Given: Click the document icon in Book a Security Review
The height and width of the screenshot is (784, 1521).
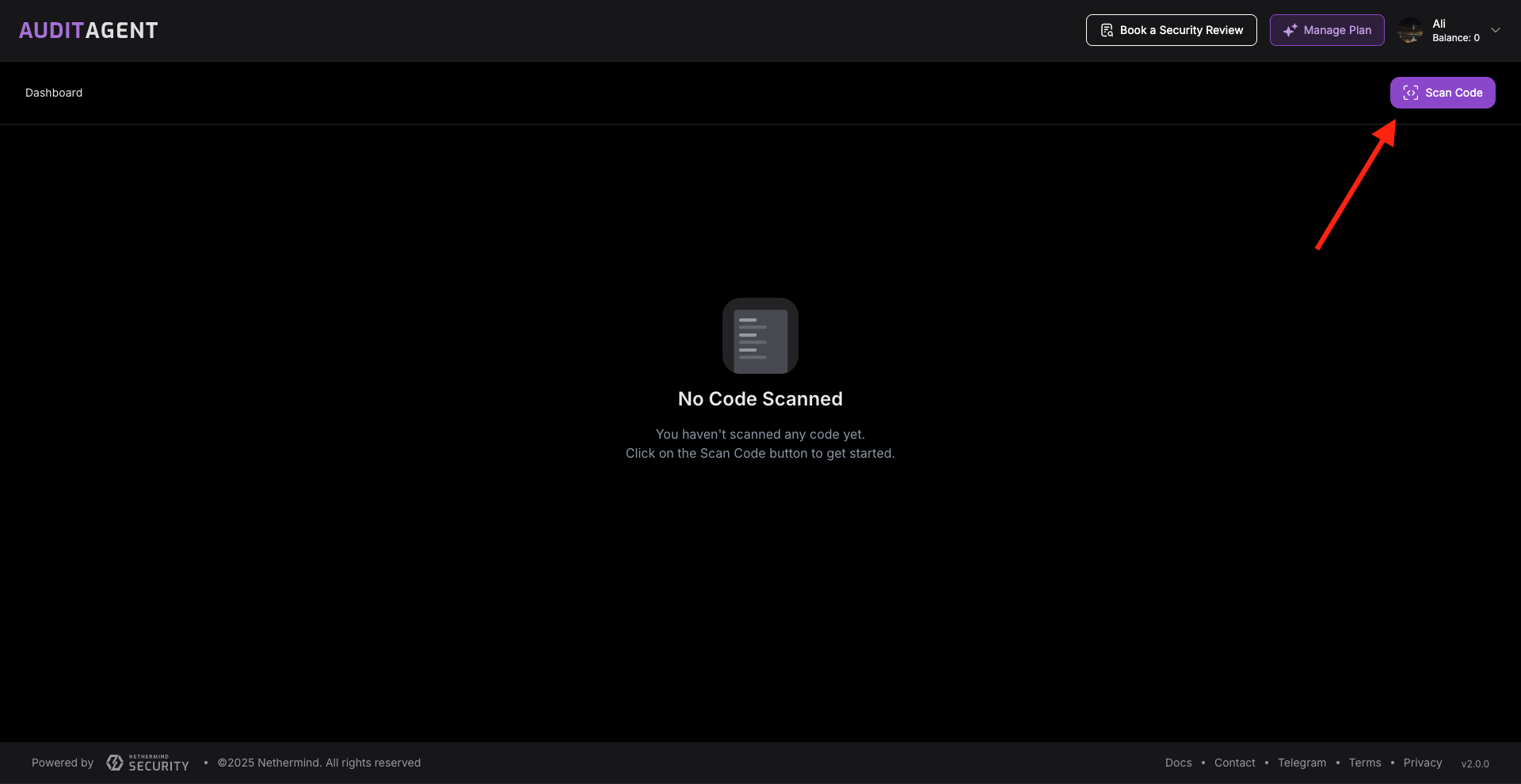Looking at the screenshot, I should pyautogui.click(x=1107, y=30).
